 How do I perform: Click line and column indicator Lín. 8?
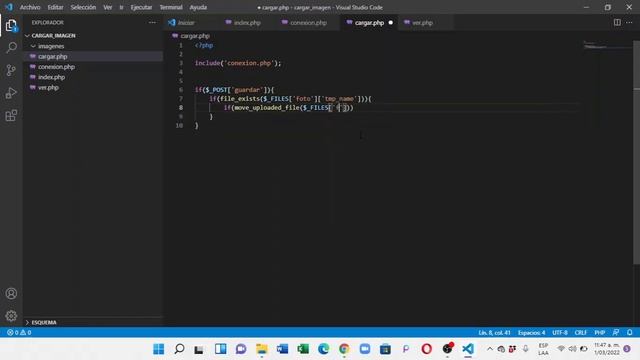point(494,333)
